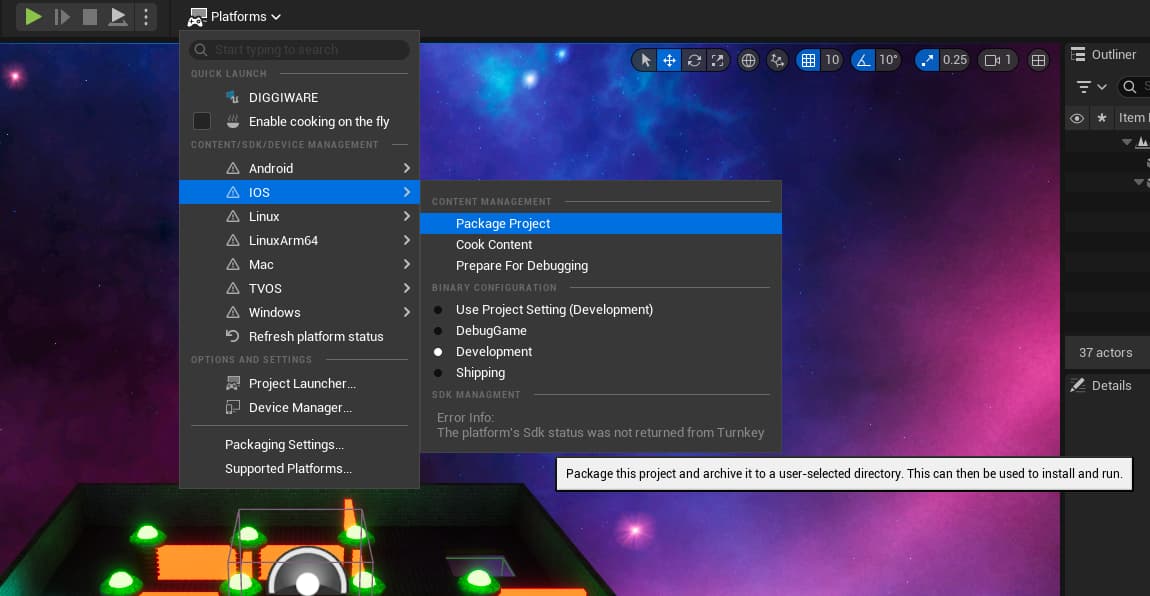Open camera speed setting

(997, 60)
